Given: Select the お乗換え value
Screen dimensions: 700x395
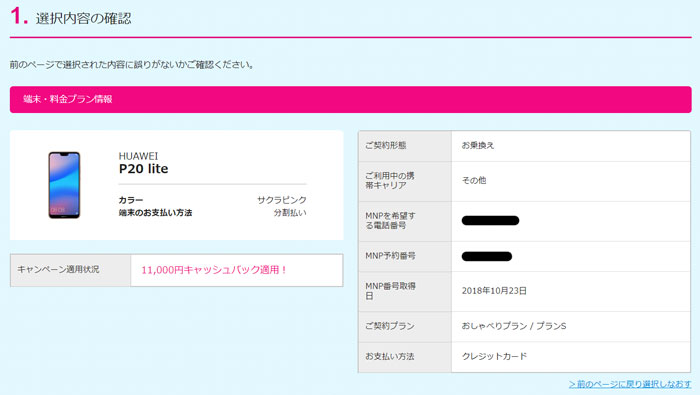Looking at the screenshot, I should click(478, 146).
